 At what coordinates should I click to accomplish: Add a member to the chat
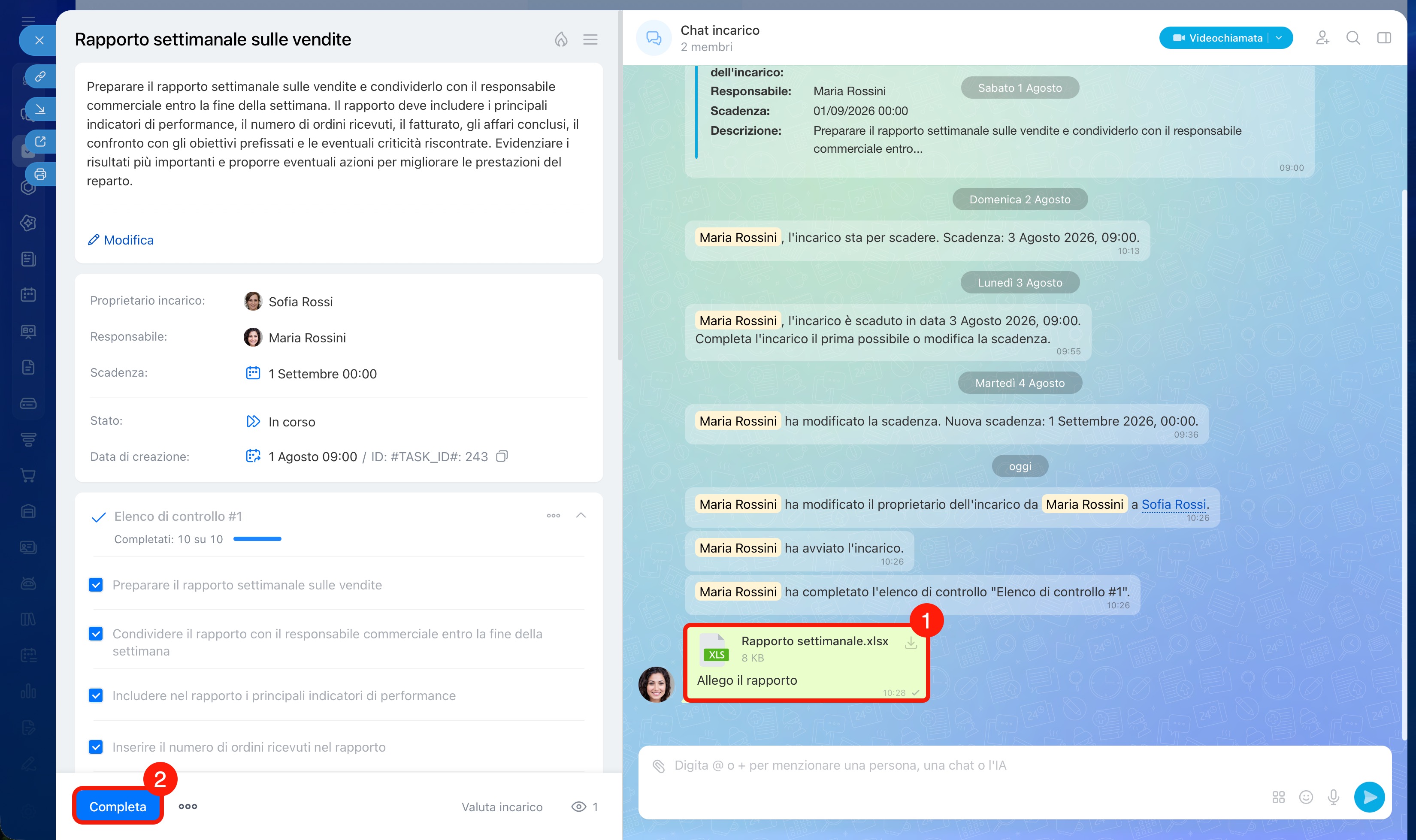pyautogui.click(x=1322, y=38)
